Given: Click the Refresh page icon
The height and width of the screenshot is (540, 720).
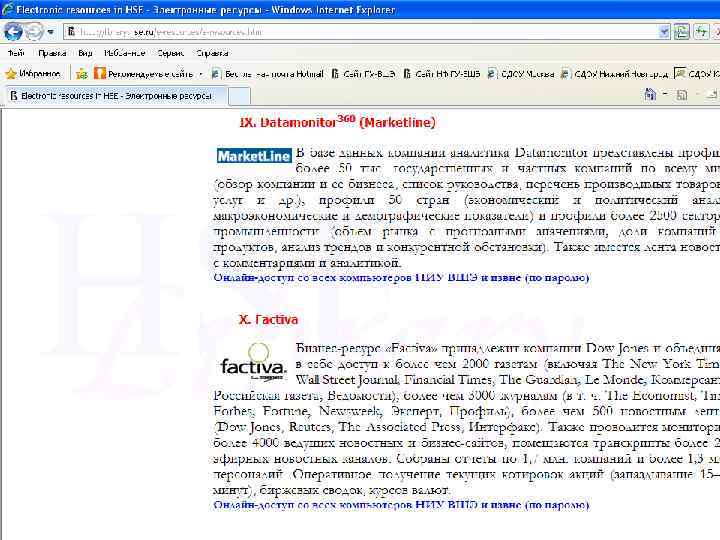Looking at the screenshot, I should [701, 32].
